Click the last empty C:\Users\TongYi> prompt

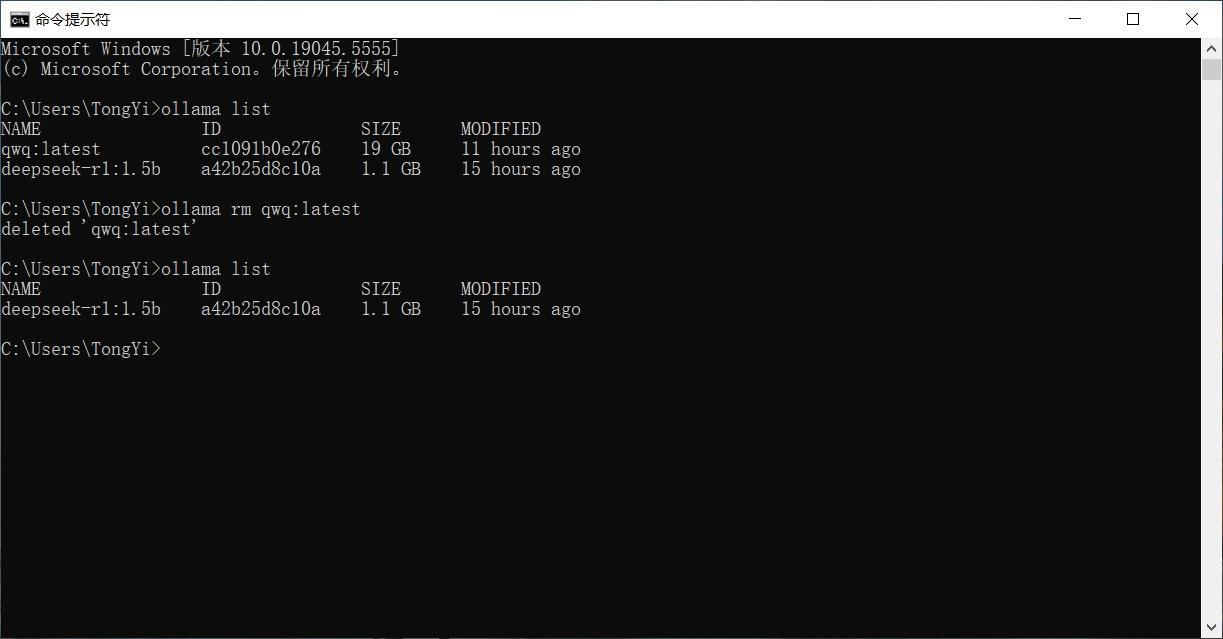80,349
